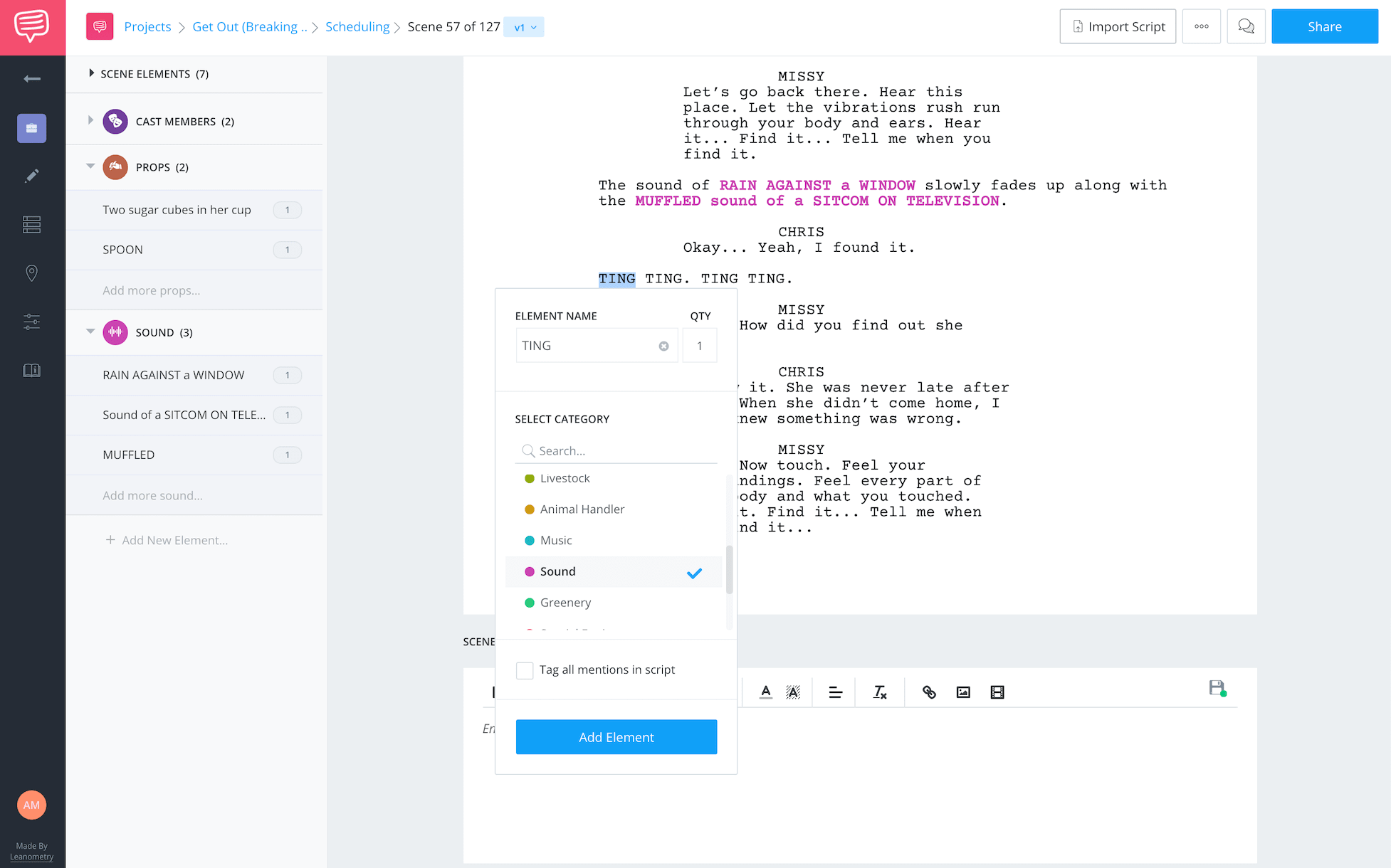The image size is (1391, 868).
Task: Click the insert image icon in the toolbar
Action: pyautogui.click(x=963, y=692)
